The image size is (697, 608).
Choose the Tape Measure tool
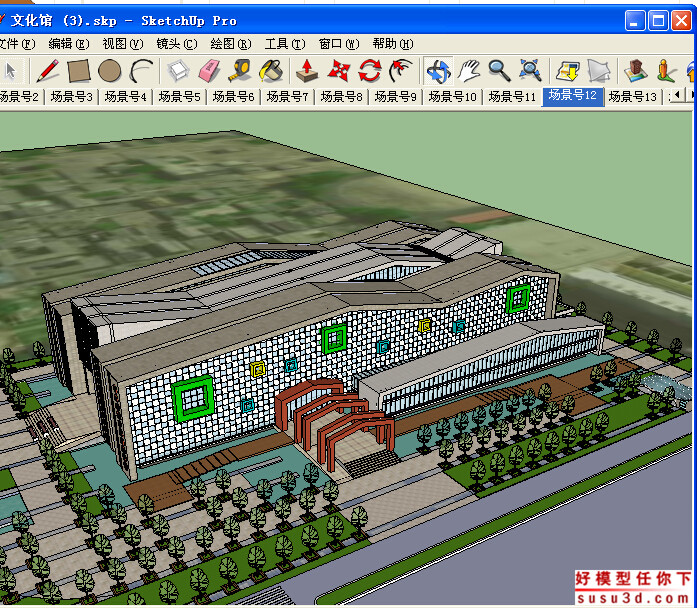pyautogui.click(x=240, y=71)
